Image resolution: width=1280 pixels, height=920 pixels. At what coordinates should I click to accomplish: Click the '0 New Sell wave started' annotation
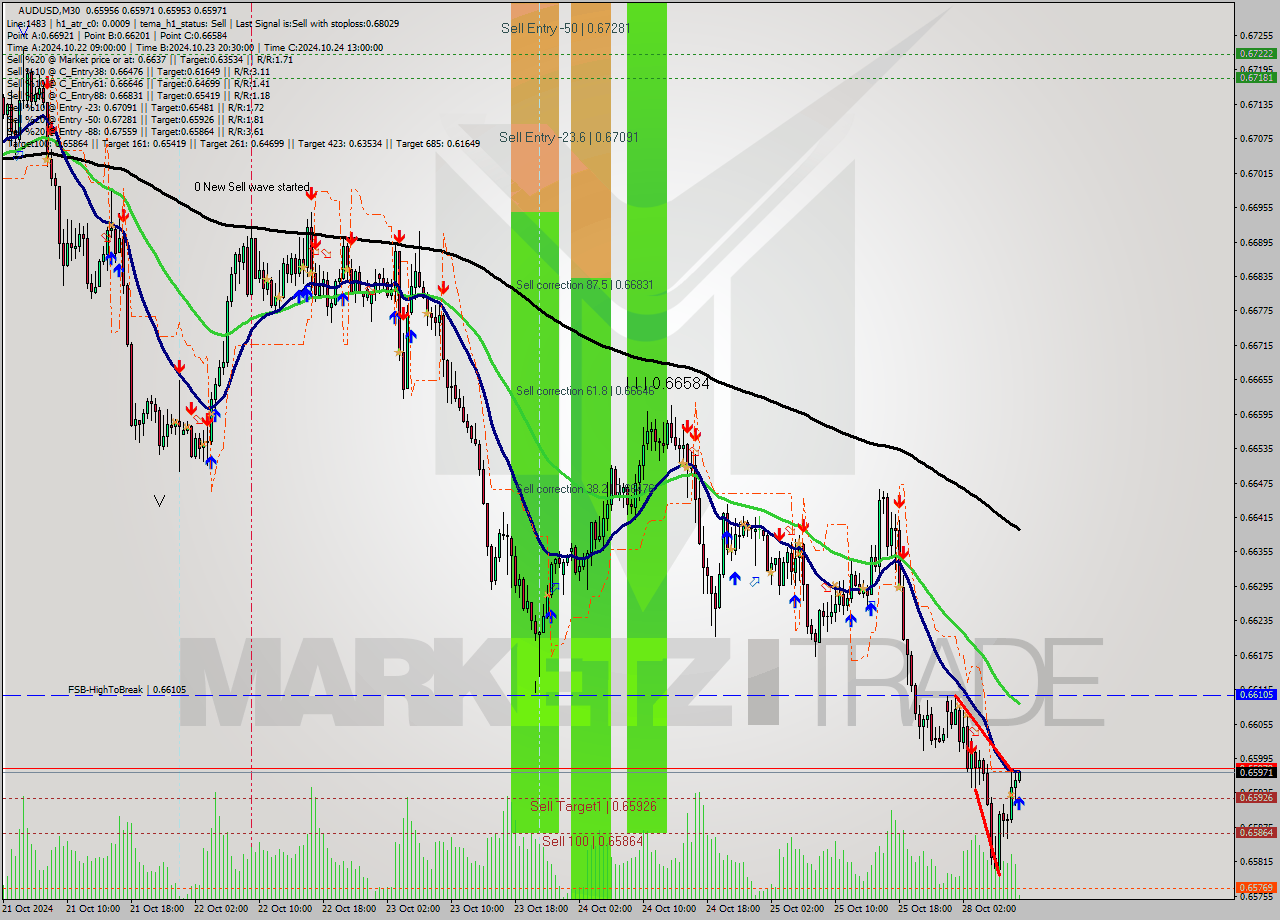click(252, 187)
